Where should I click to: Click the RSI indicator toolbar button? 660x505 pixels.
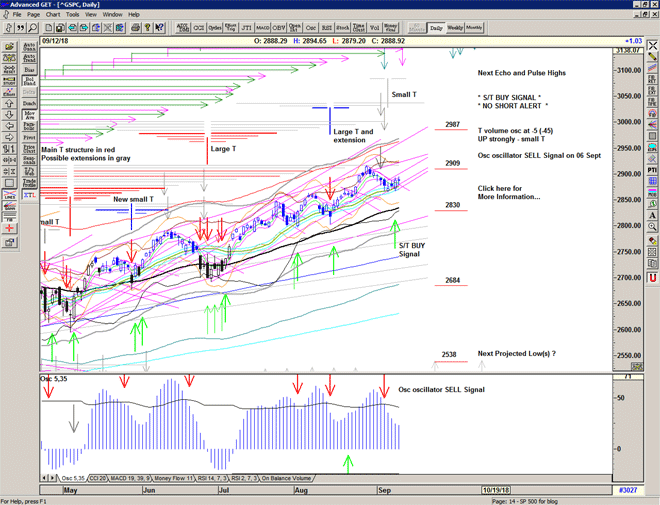[x=326, y=28]
